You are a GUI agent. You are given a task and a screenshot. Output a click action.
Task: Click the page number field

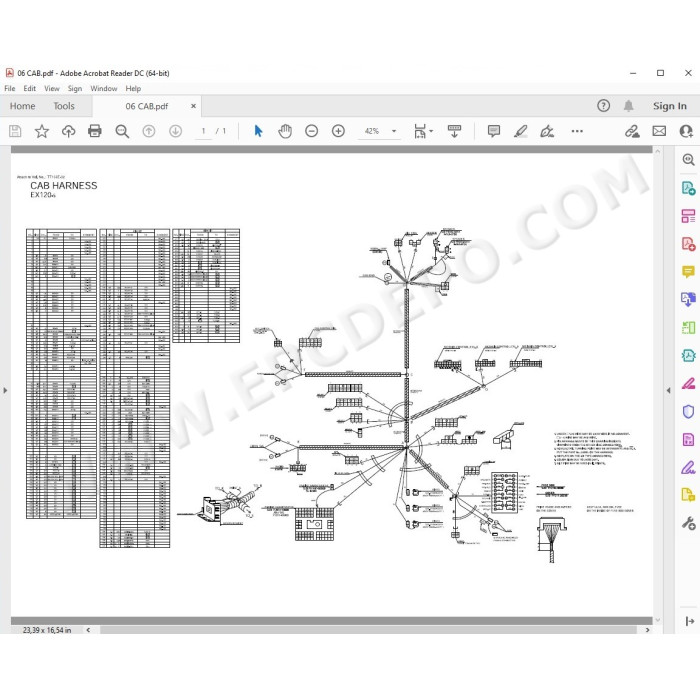tap(204, 131)
